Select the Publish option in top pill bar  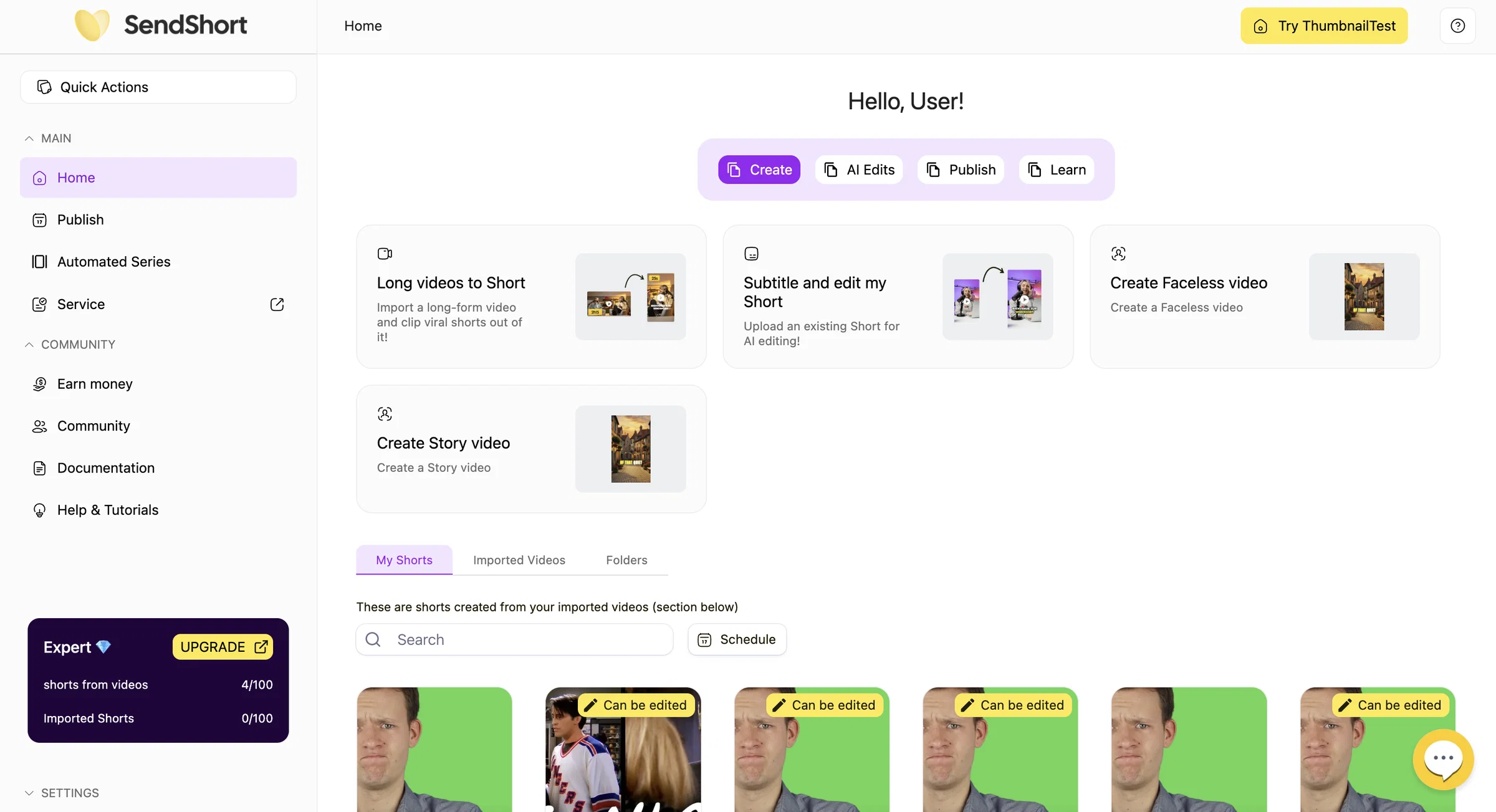tap(961, 170)
